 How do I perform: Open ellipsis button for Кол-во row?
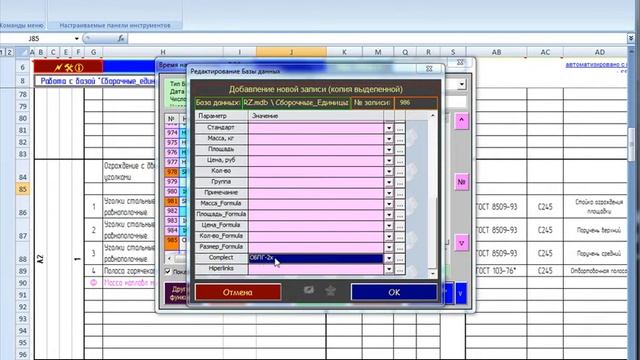point(400,171)
